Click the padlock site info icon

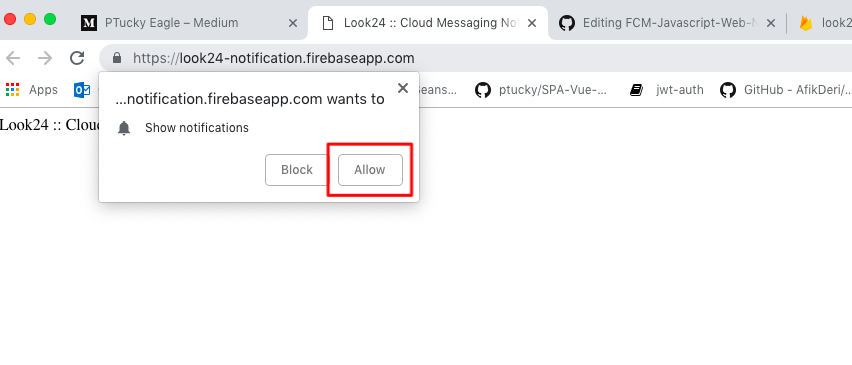click(116, 58)
